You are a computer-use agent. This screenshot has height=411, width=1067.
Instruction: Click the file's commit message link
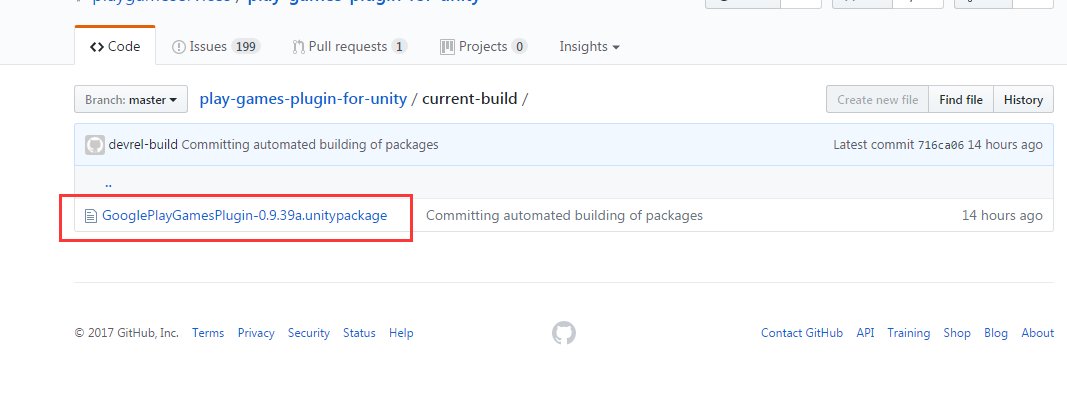[564, 215]
